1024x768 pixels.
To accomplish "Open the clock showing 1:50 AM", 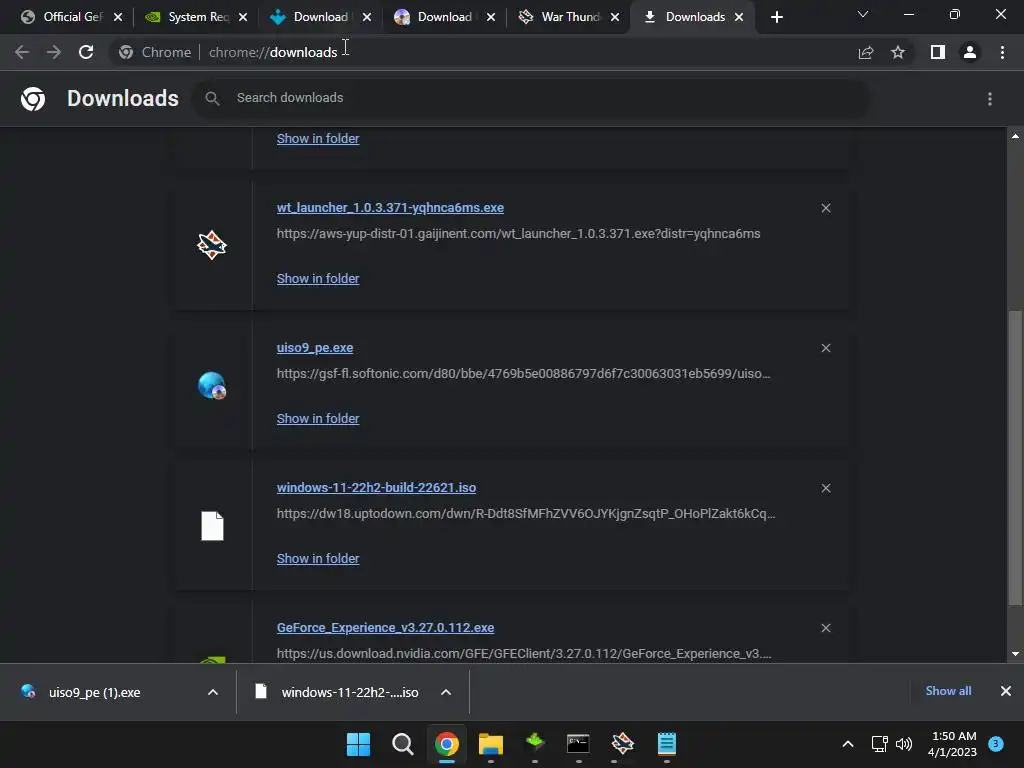I will pyautogui.click(x=953, y=744).
